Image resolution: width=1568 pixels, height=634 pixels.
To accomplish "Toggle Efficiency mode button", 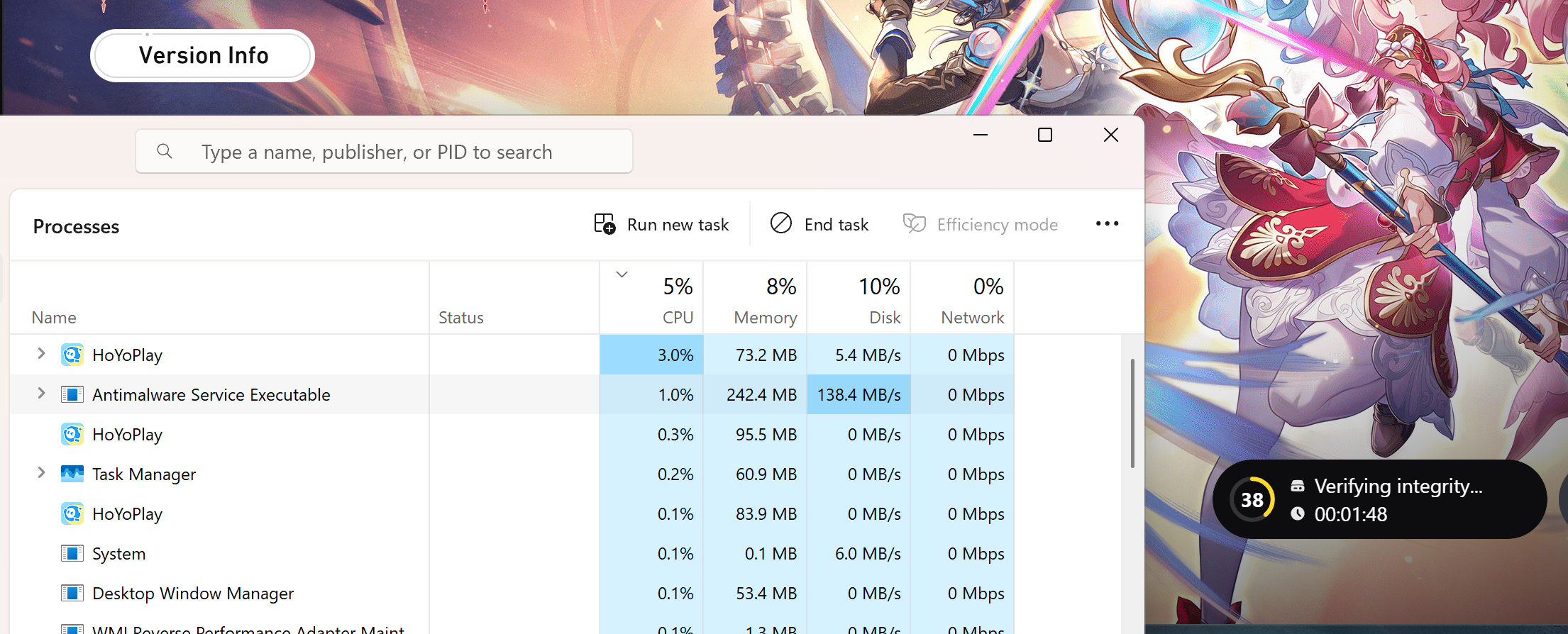I will coord(981,224).
